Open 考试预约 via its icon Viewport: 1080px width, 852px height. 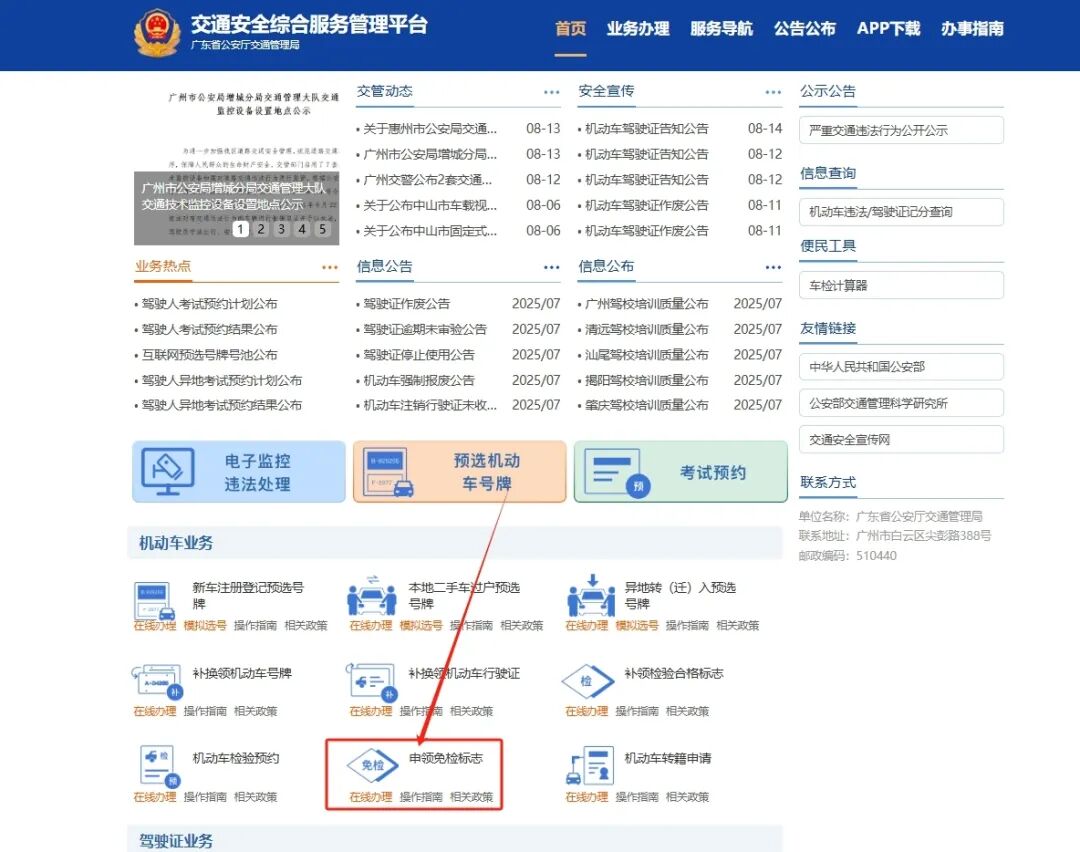tap(680, 470)
